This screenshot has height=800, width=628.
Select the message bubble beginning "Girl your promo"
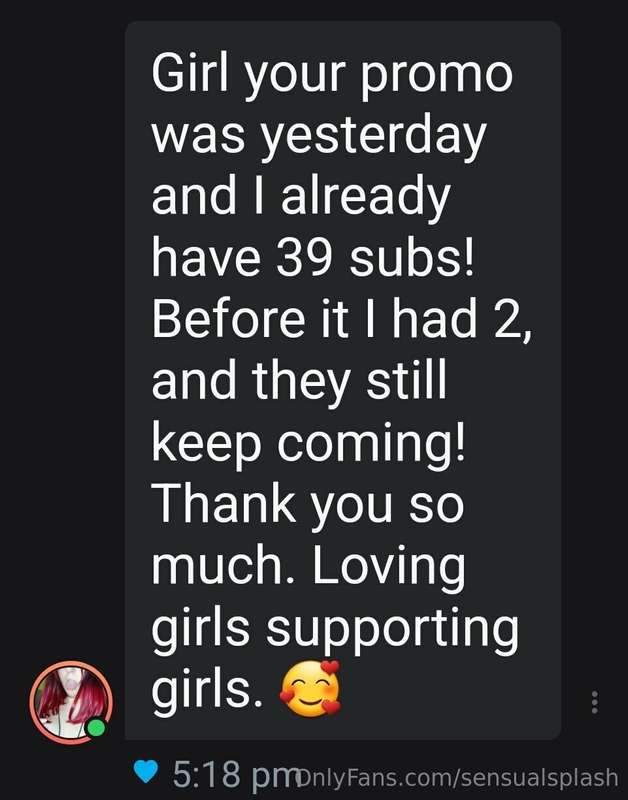tap(343, 380)
